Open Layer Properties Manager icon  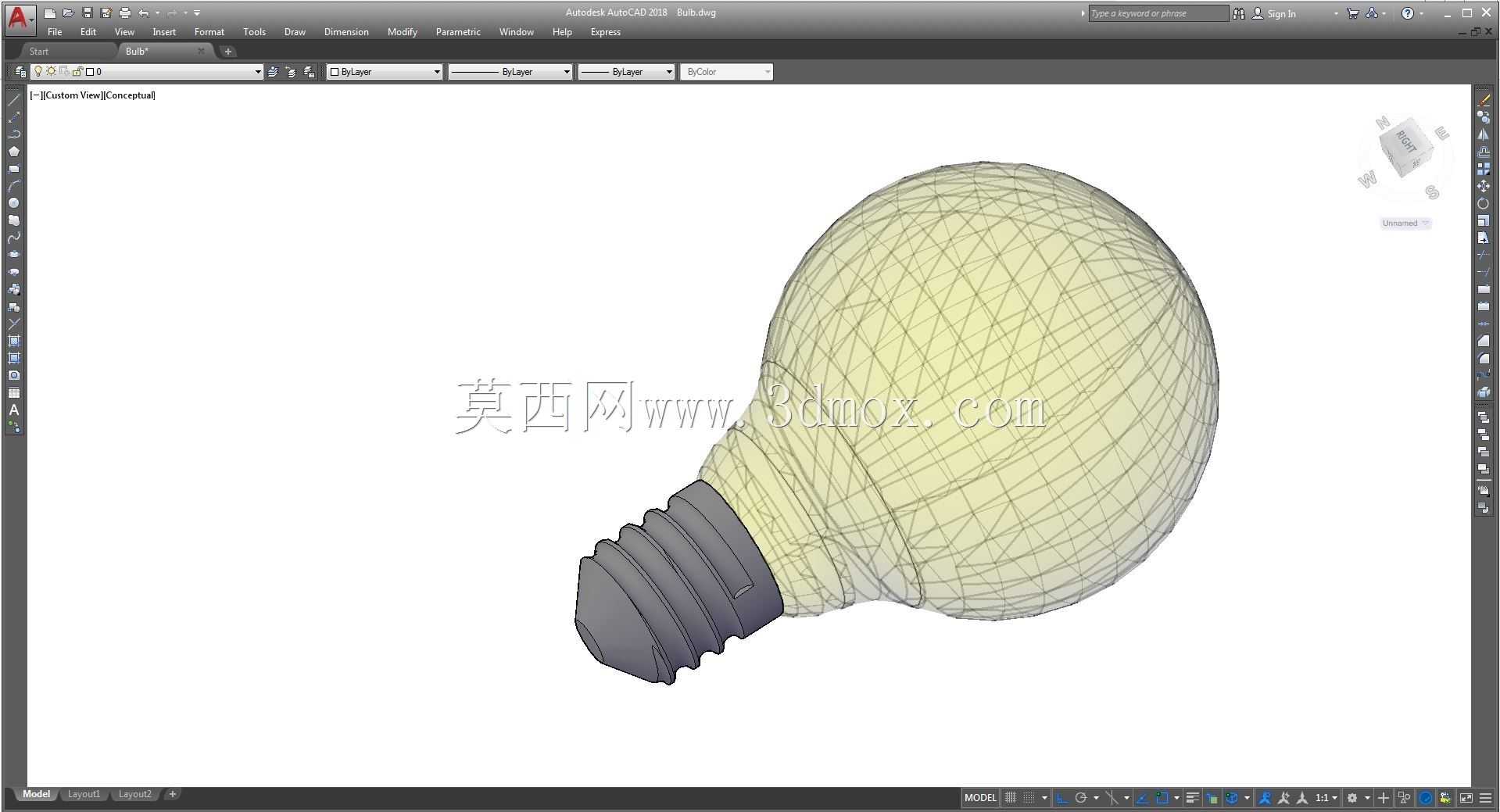click(x=20, y=72)
